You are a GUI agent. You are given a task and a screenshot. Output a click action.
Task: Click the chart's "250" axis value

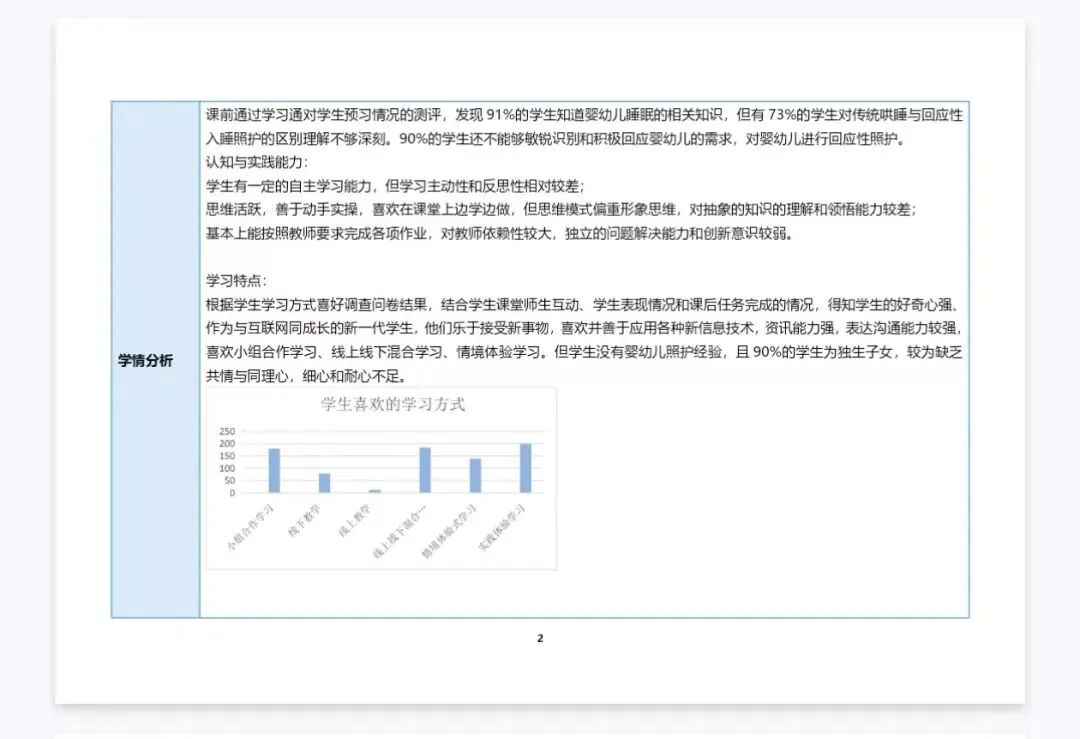(x=227, y=431)
